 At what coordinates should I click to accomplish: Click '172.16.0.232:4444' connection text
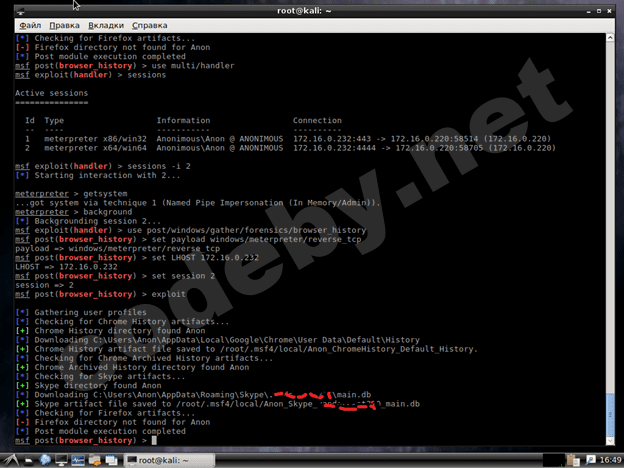[x=334, y=148]
